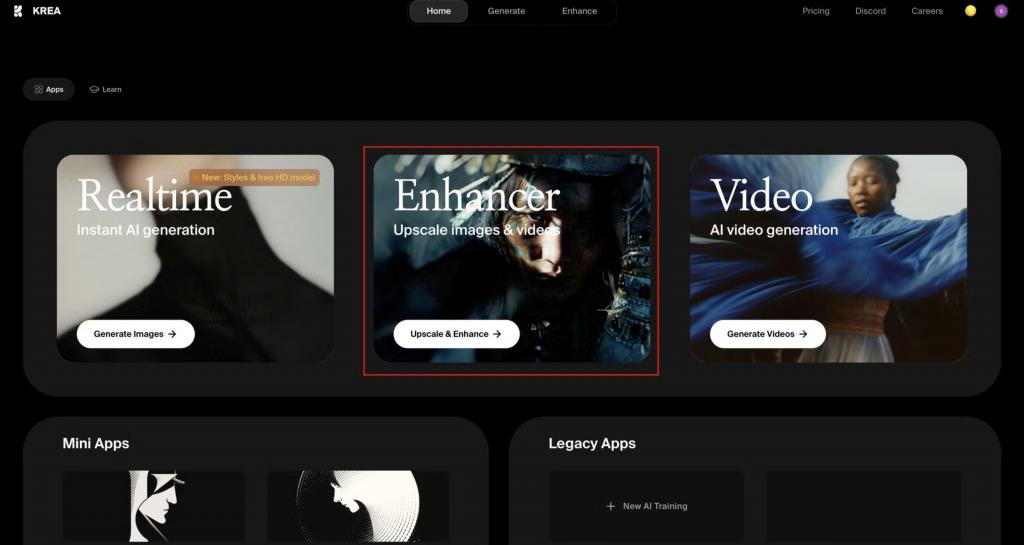Open the purple user avatar menu
Screen dimensions: 1024x545
pos(1000,11)
